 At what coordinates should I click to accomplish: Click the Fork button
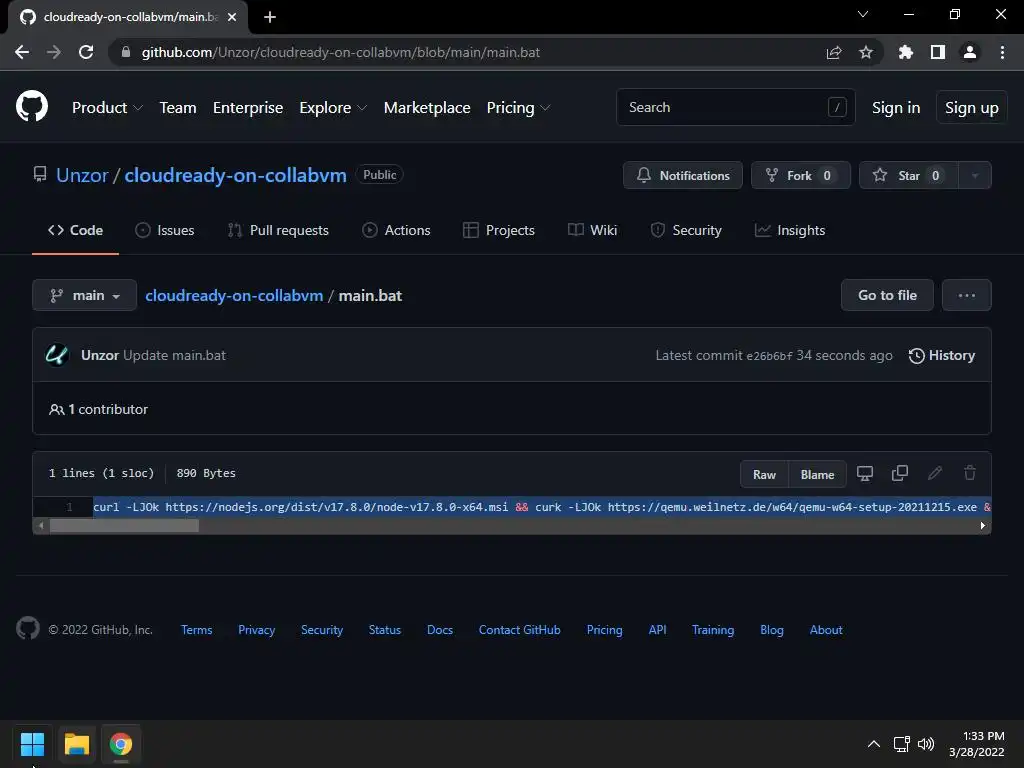pos(801,176)
